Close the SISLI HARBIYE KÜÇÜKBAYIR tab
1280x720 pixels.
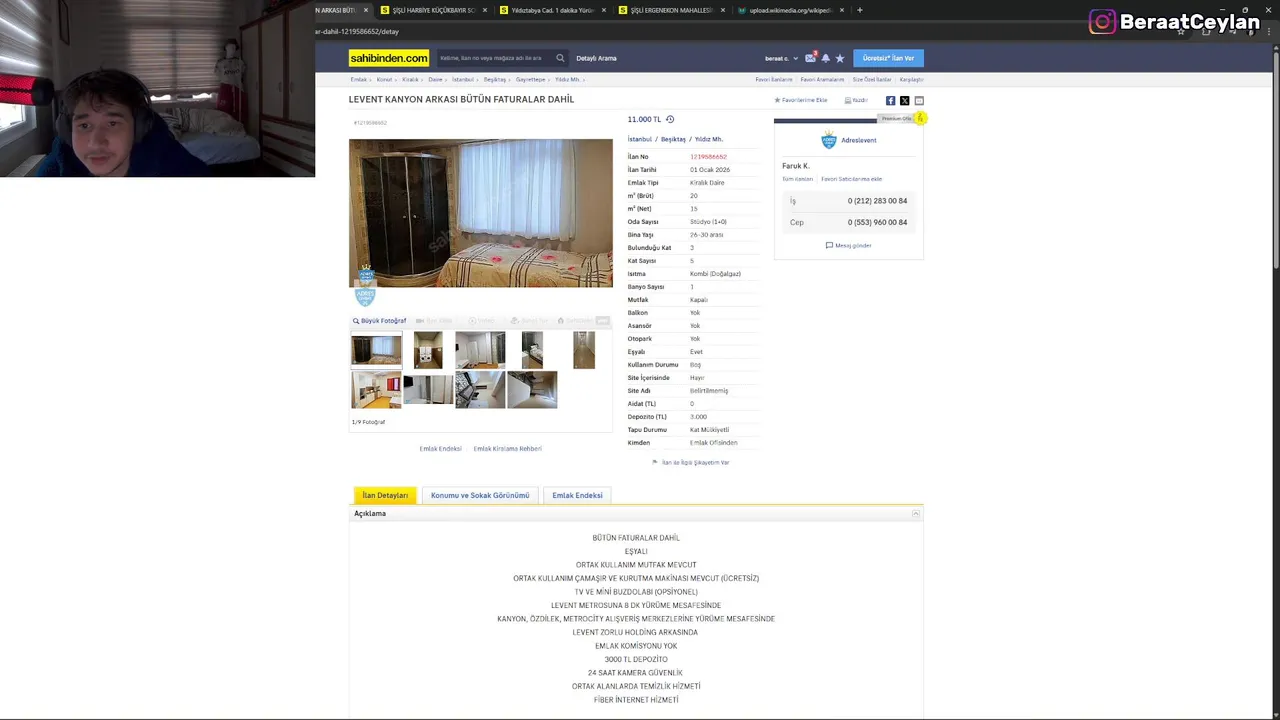tap(485, 10)
